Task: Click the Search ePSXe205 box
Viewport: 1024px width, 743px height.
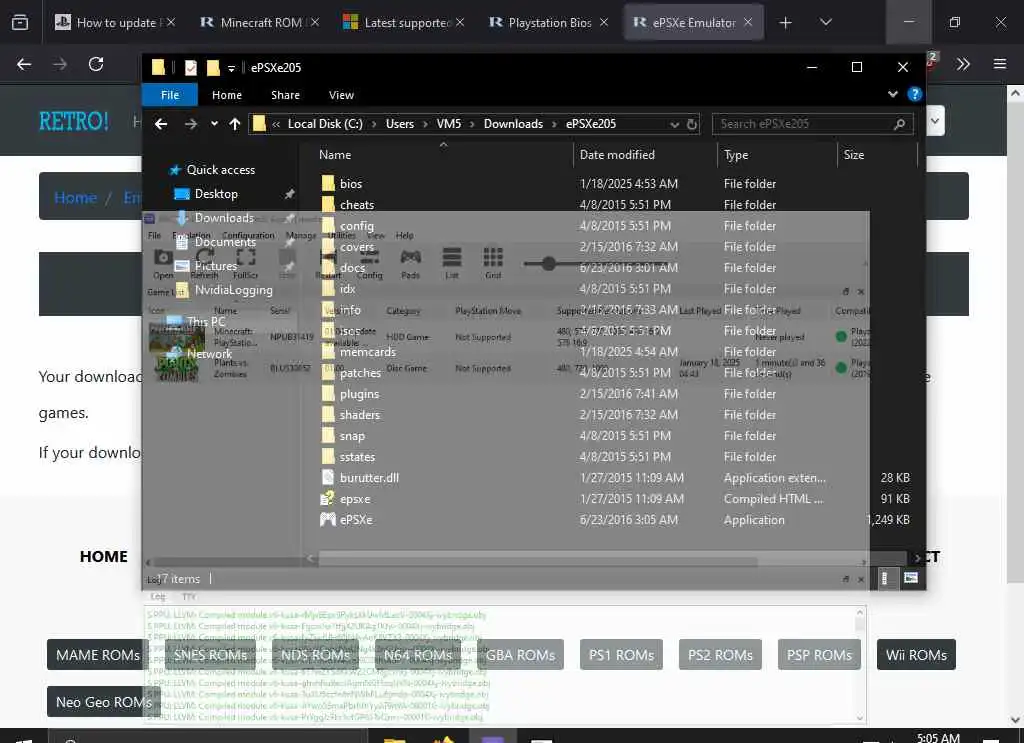Action: tap(812, 124)
